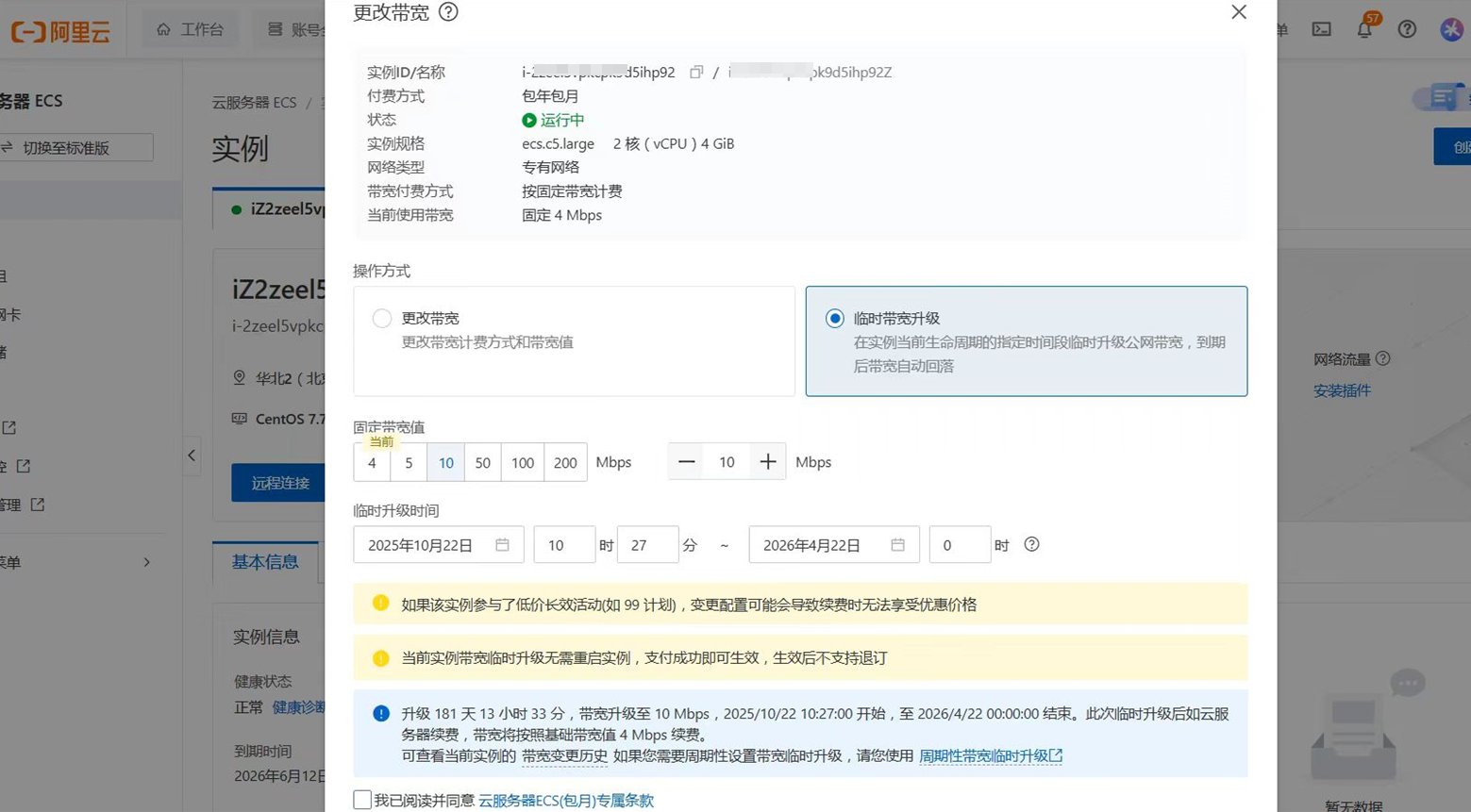The height and width of the screenshot is (812, 1471).
Task: Click the end hour field showing 0
Action: tap(960, 545)
